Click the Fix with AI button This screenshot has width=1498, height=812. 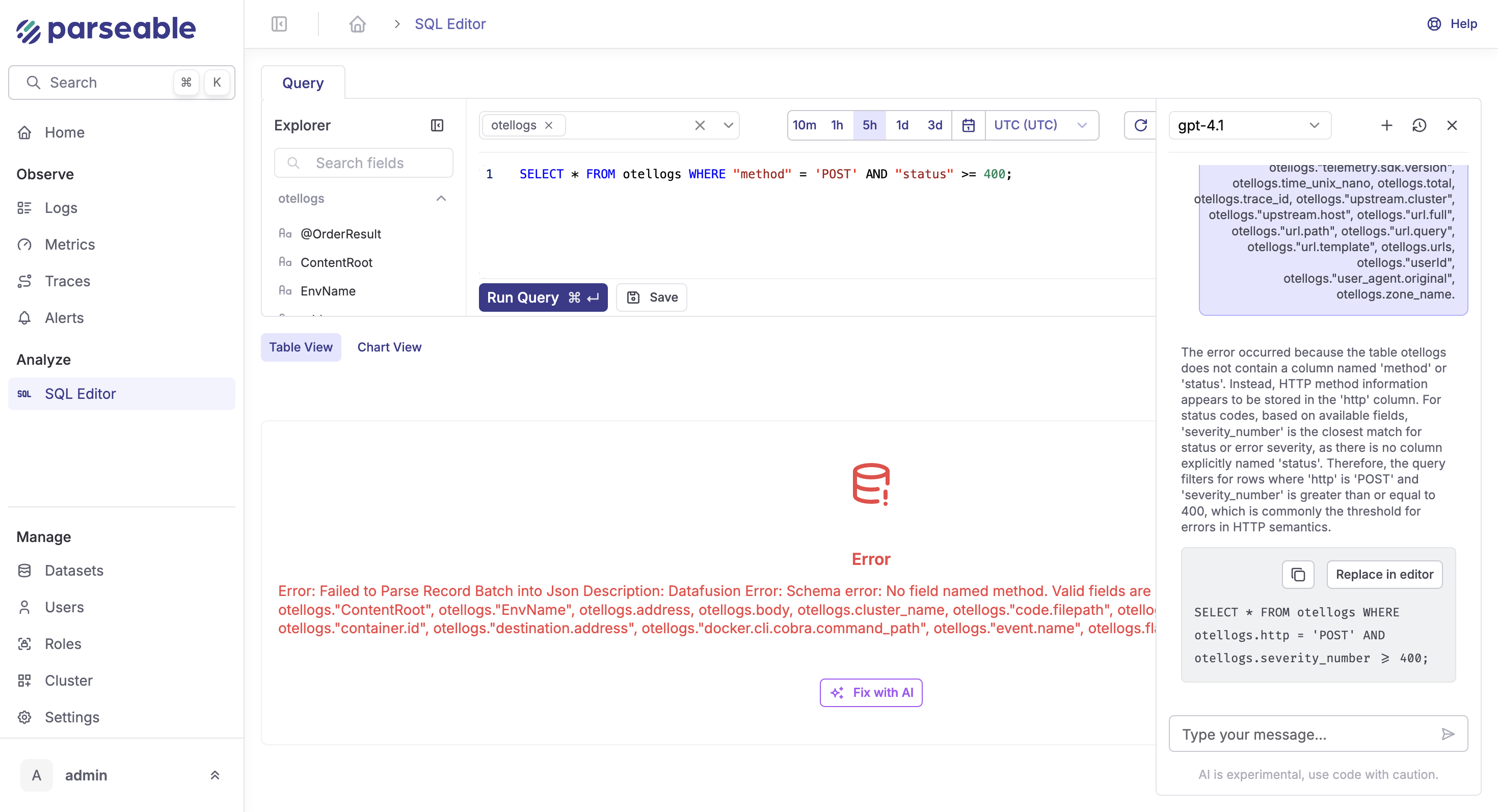(x=871, y=692)
